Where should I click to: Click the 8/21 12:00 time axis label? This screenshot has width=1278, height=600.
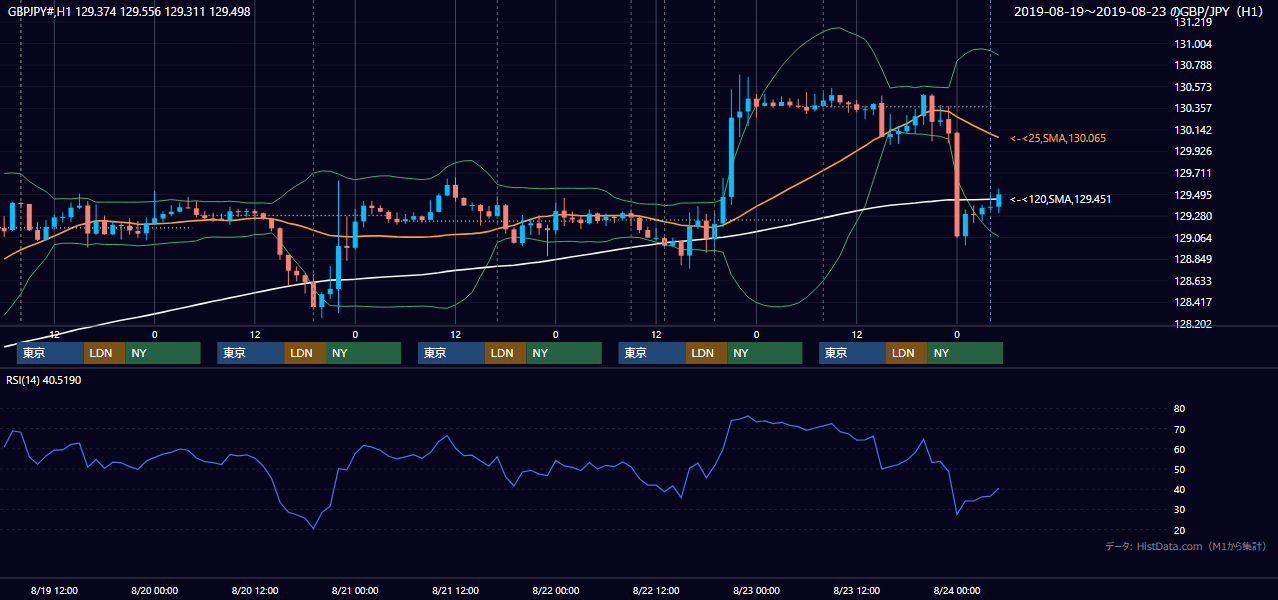456,590
